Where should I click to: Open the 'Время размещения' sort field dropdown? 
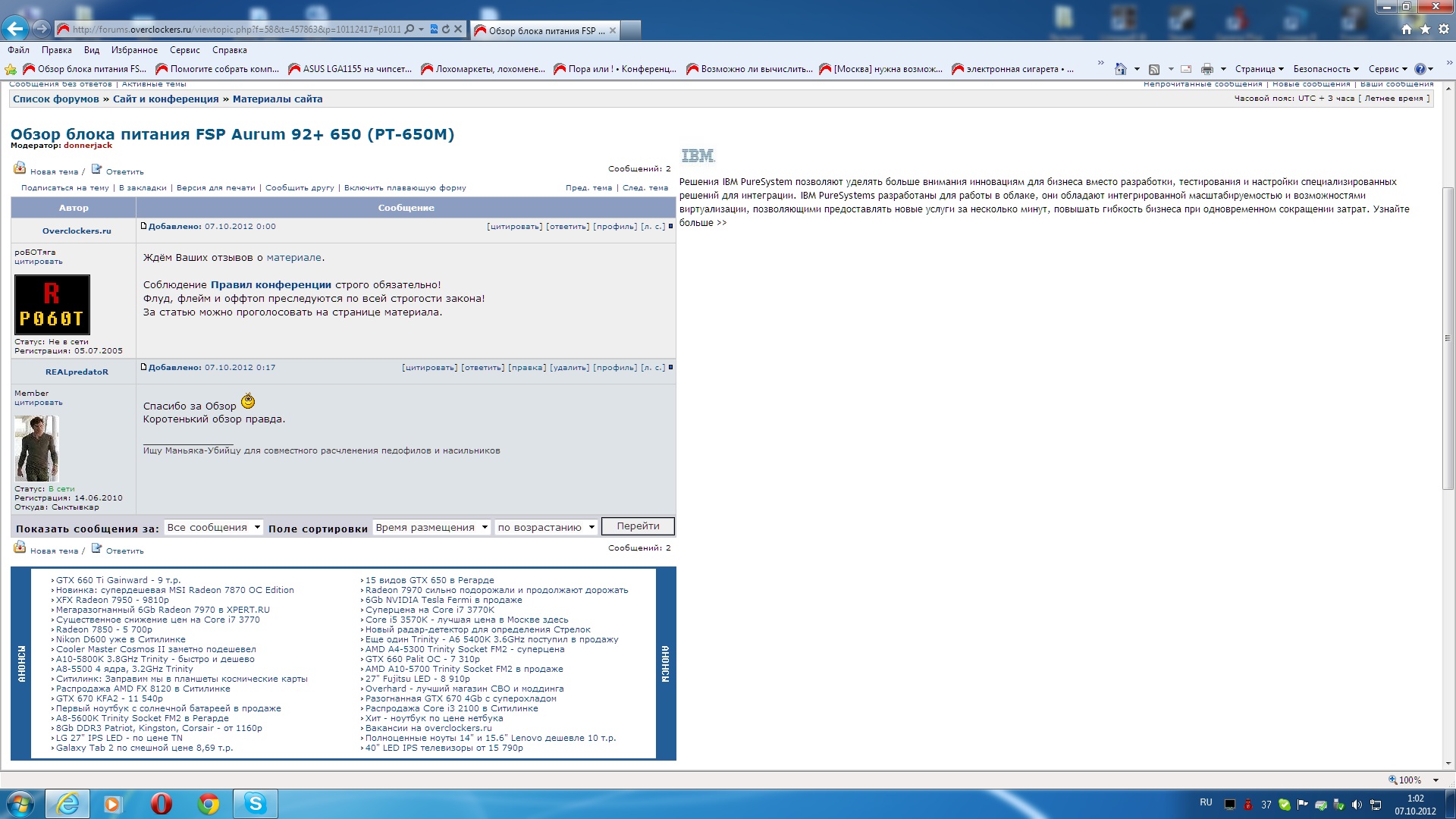(431, 527)
